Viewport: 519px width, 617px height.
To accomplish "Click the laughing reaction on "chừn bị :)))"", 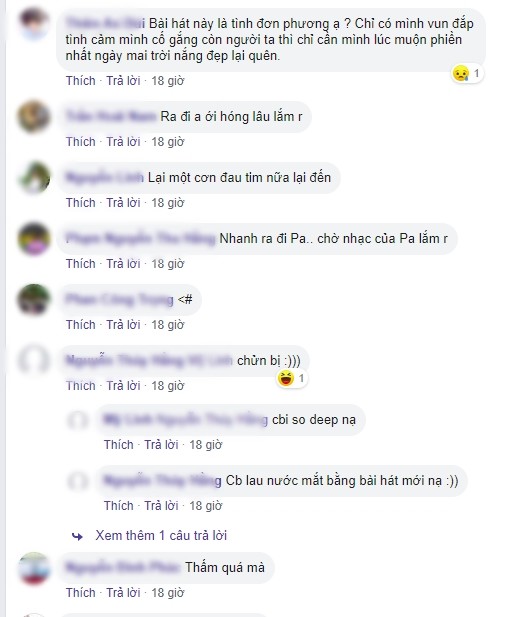I will [286, 379].
